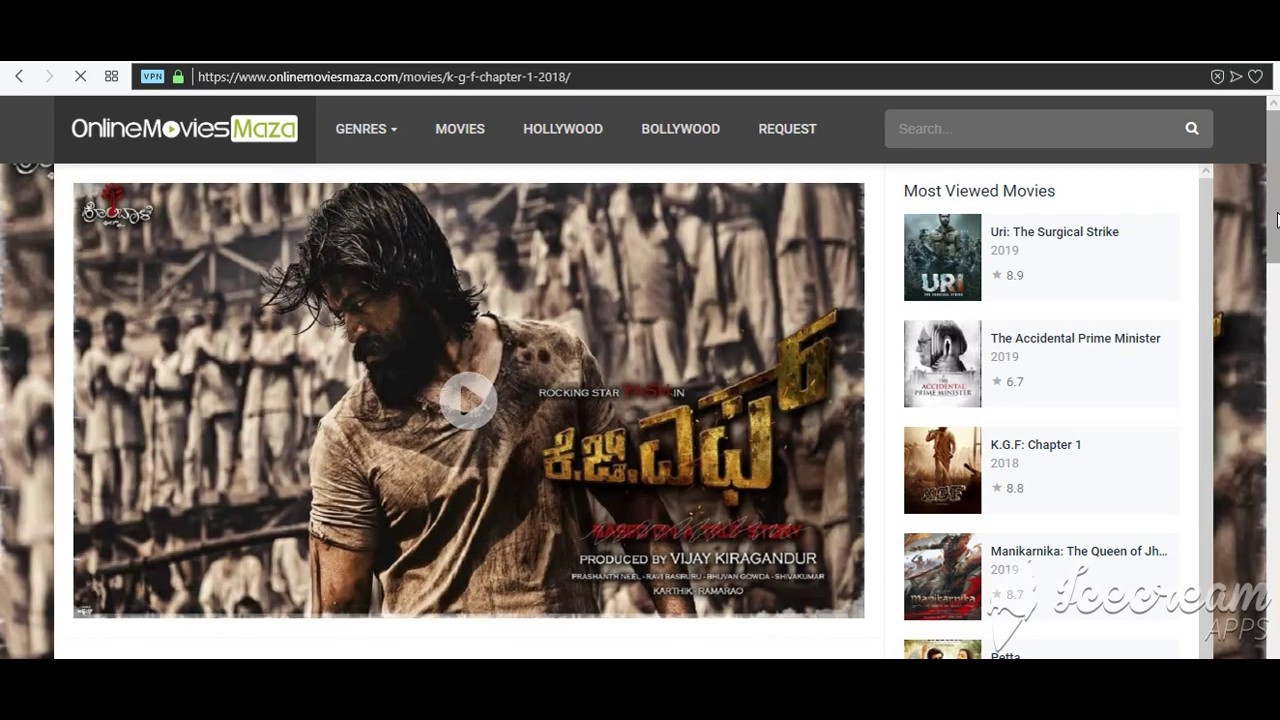Toggle the VPN badge in address bar

click(152, 76)
